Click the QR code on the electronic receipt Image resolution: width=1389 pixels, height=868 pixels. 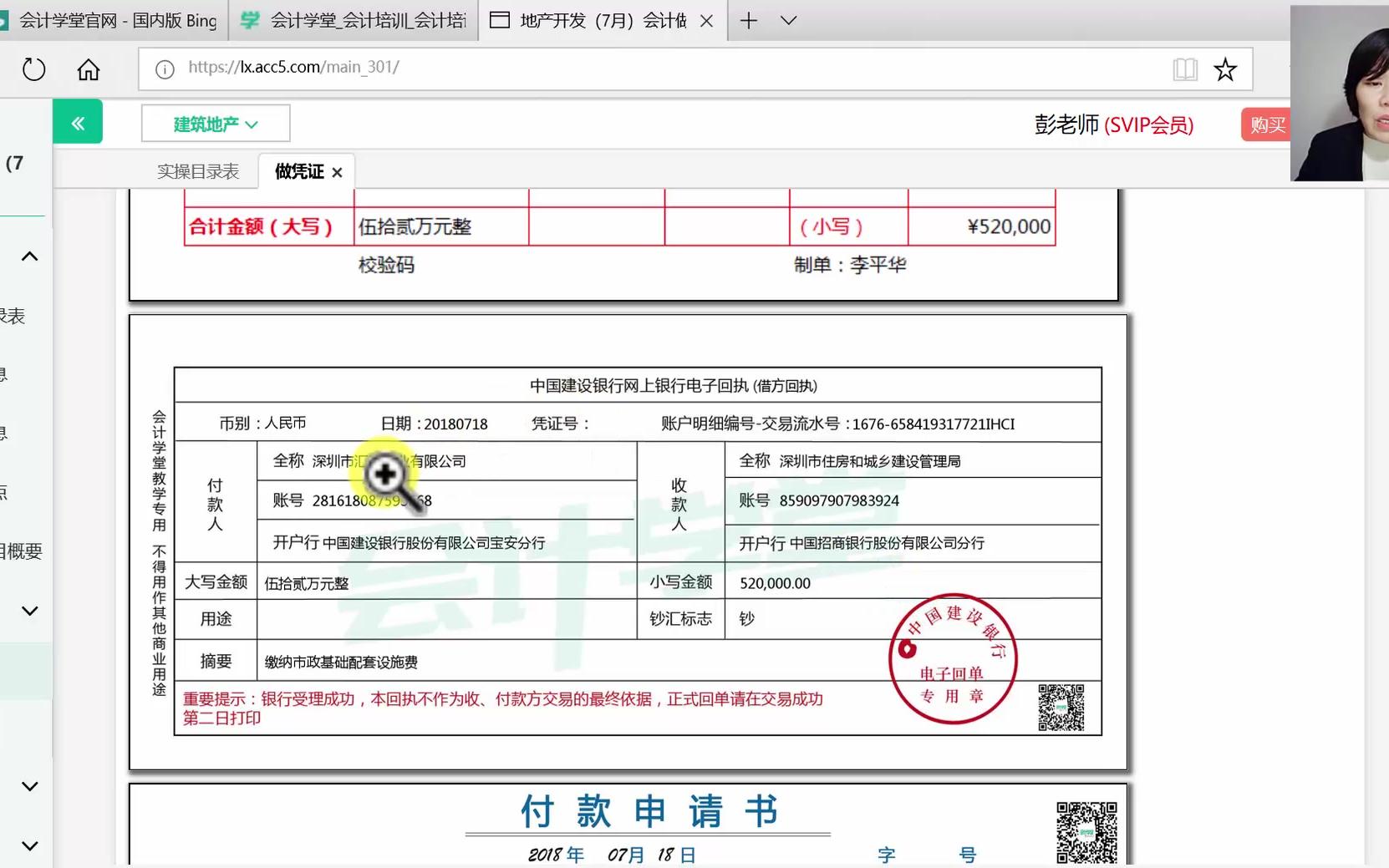pyautogui.click(x=1061, y=706)
